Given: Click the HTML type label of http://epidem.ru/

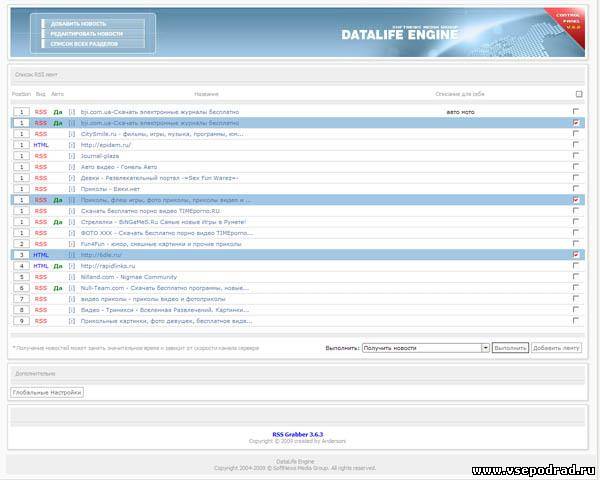Looking at the screenshot, I should pos(41,145).
